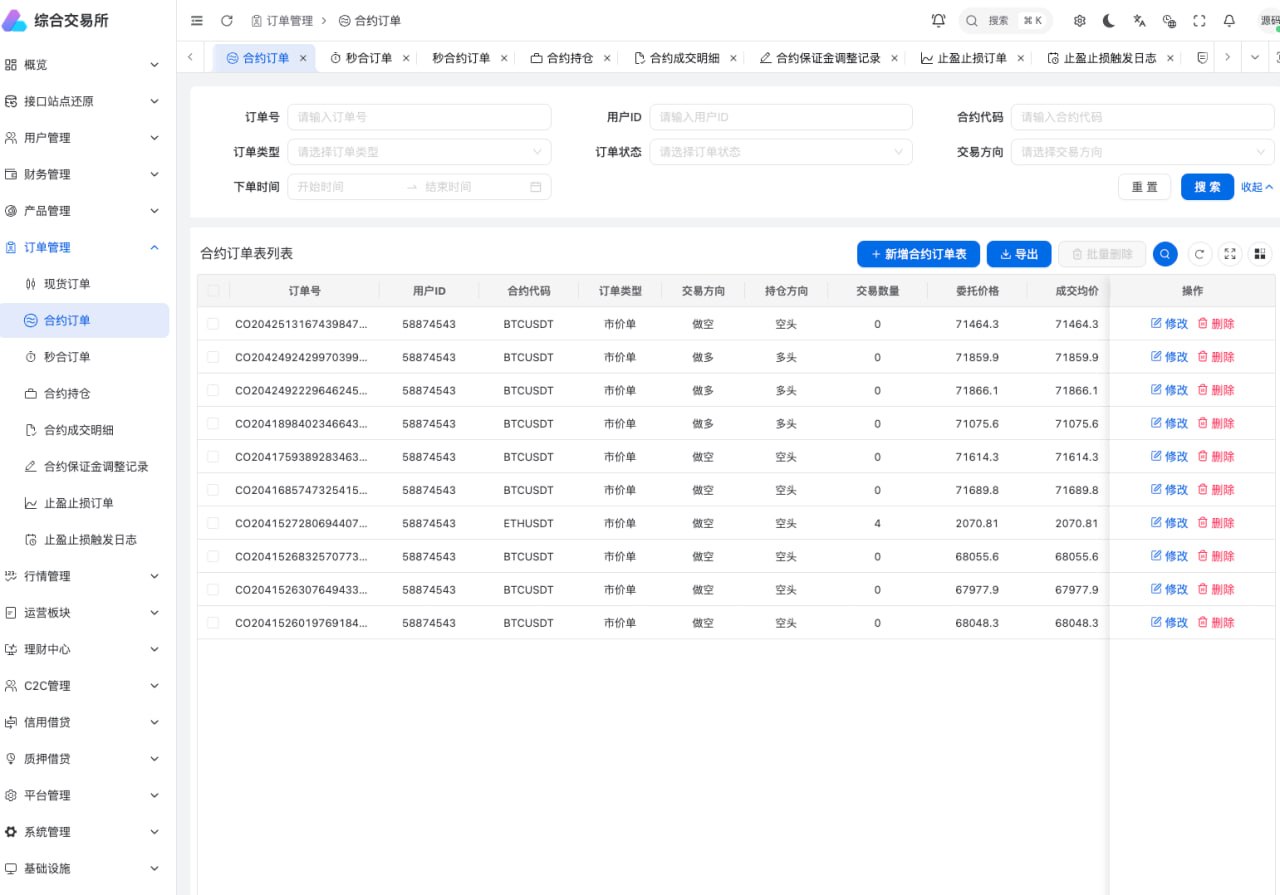The image size is (1280, 895).
Task: Tick the select-all checkbox in table header
Action: 213,291
